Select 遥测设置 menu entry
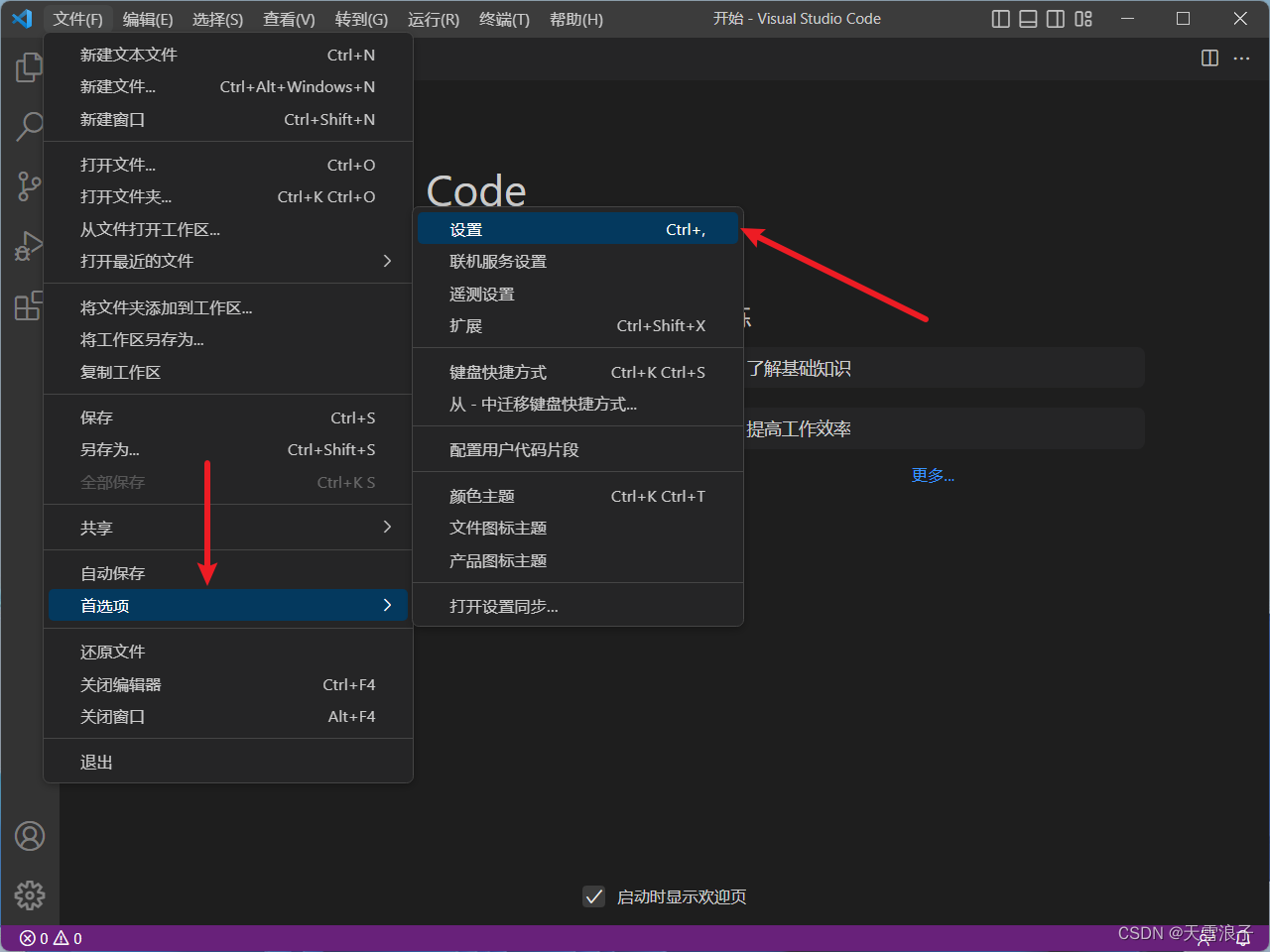This screenshot has width=1270, height=952. tap(577, 294)
